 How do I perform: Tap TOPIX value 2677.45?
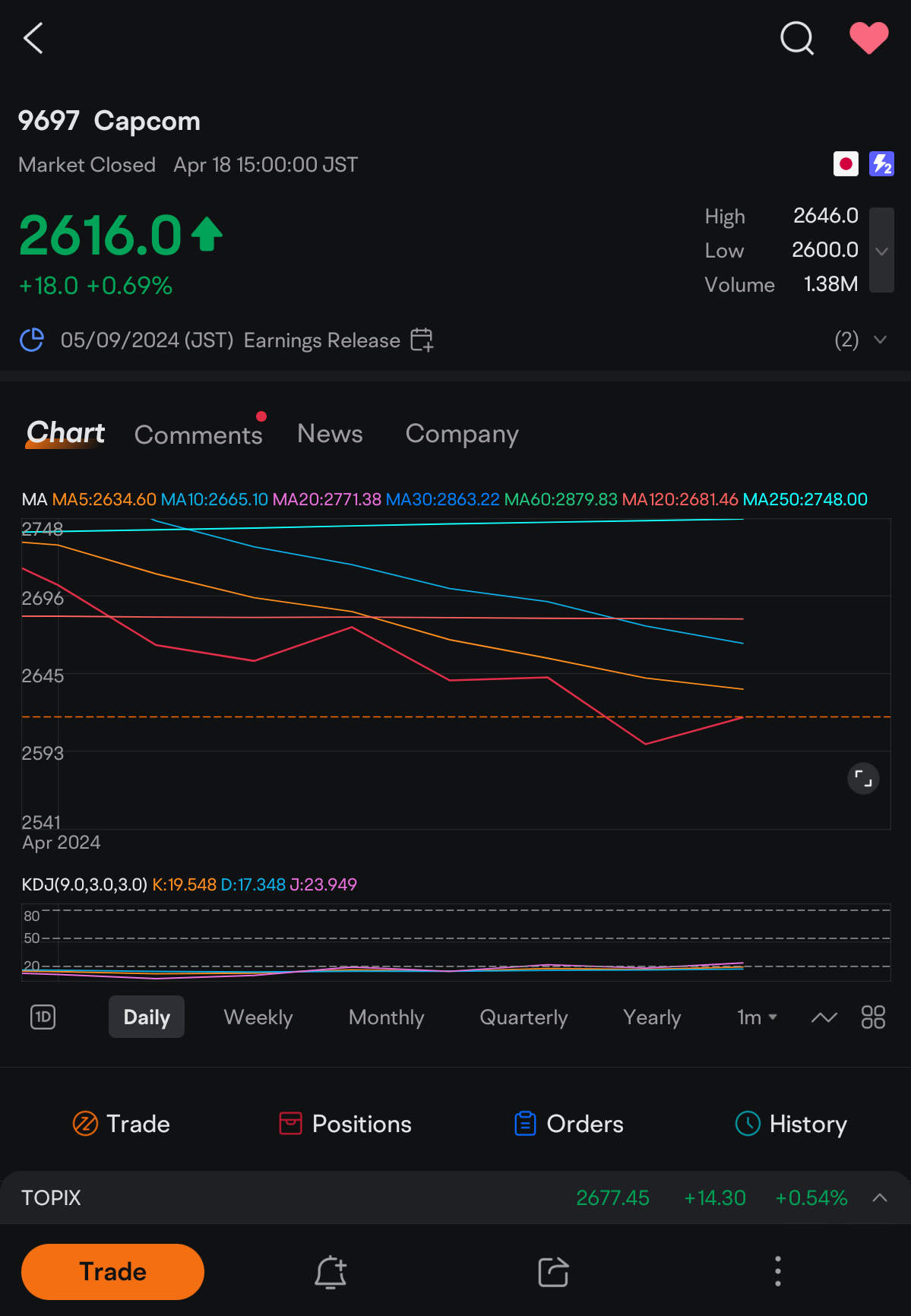point(612,1198)
